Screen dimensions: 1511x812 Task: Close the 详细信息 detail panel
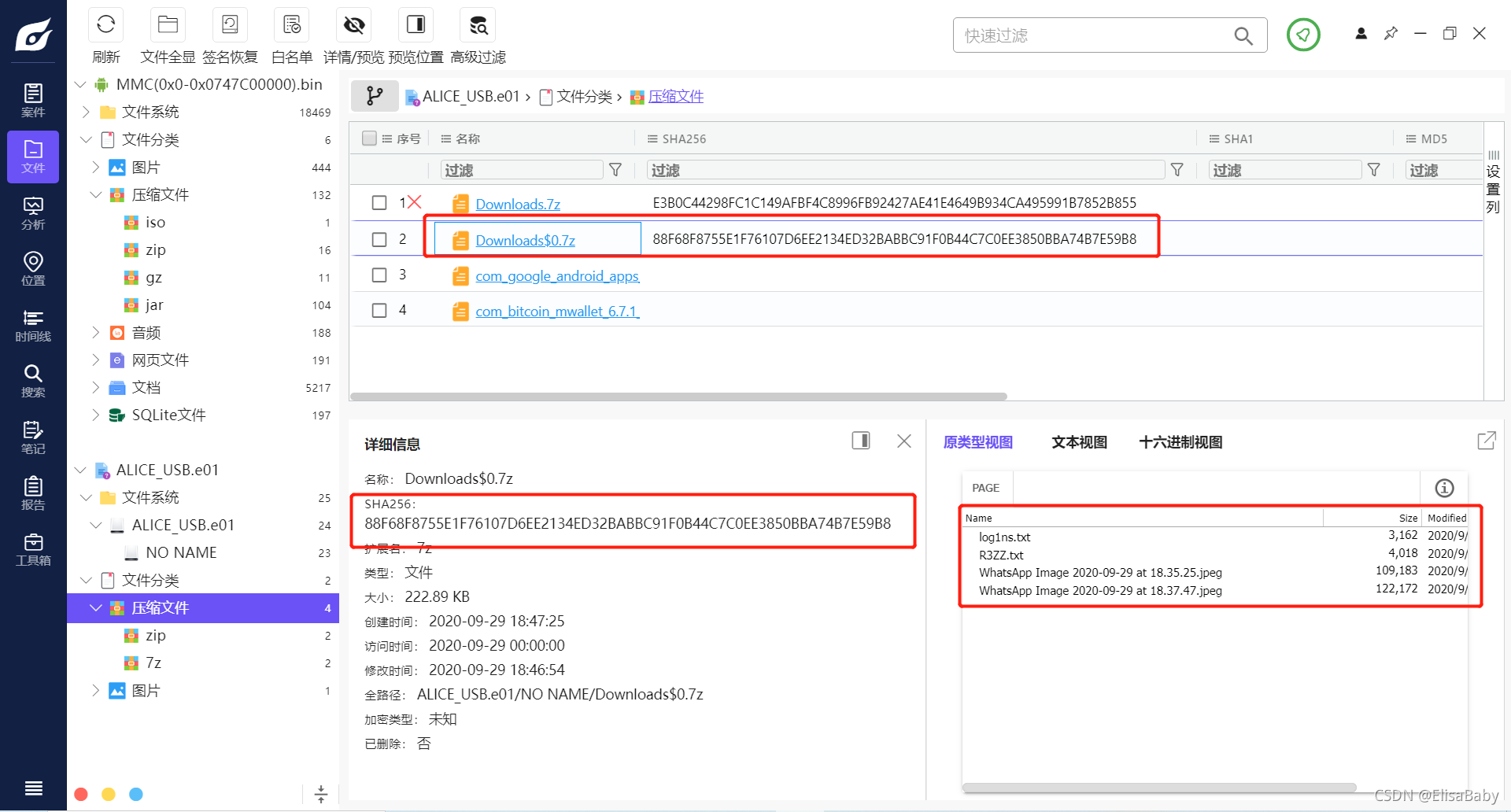pos(904,441)
